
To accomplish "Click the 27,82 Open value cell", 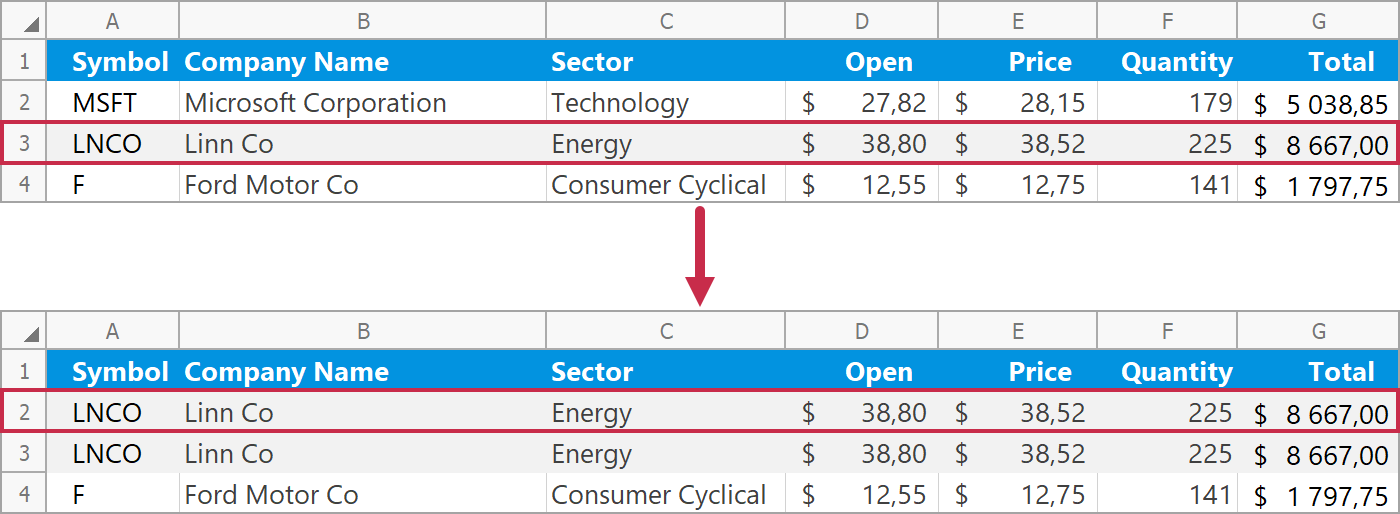I will [862, 103].
